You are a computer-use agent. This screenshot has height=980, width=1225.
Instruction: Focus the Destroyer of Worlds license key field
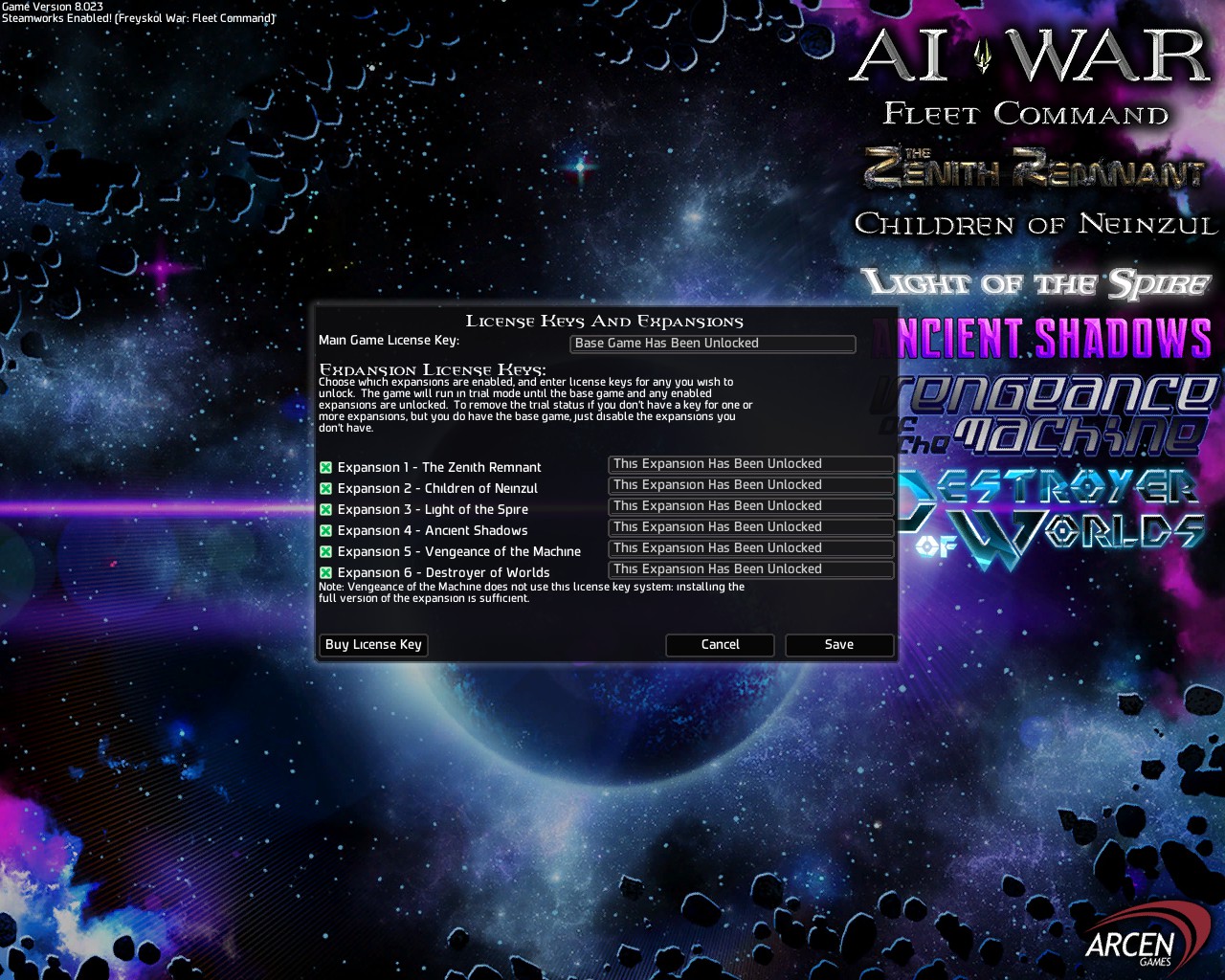click(750, 569)
